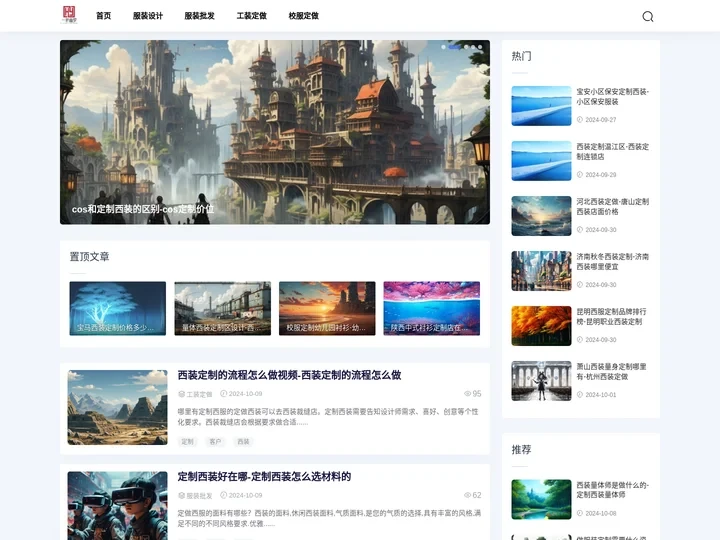Click the clock icon beside date 2024-09-29

click(x=580, y=174)
